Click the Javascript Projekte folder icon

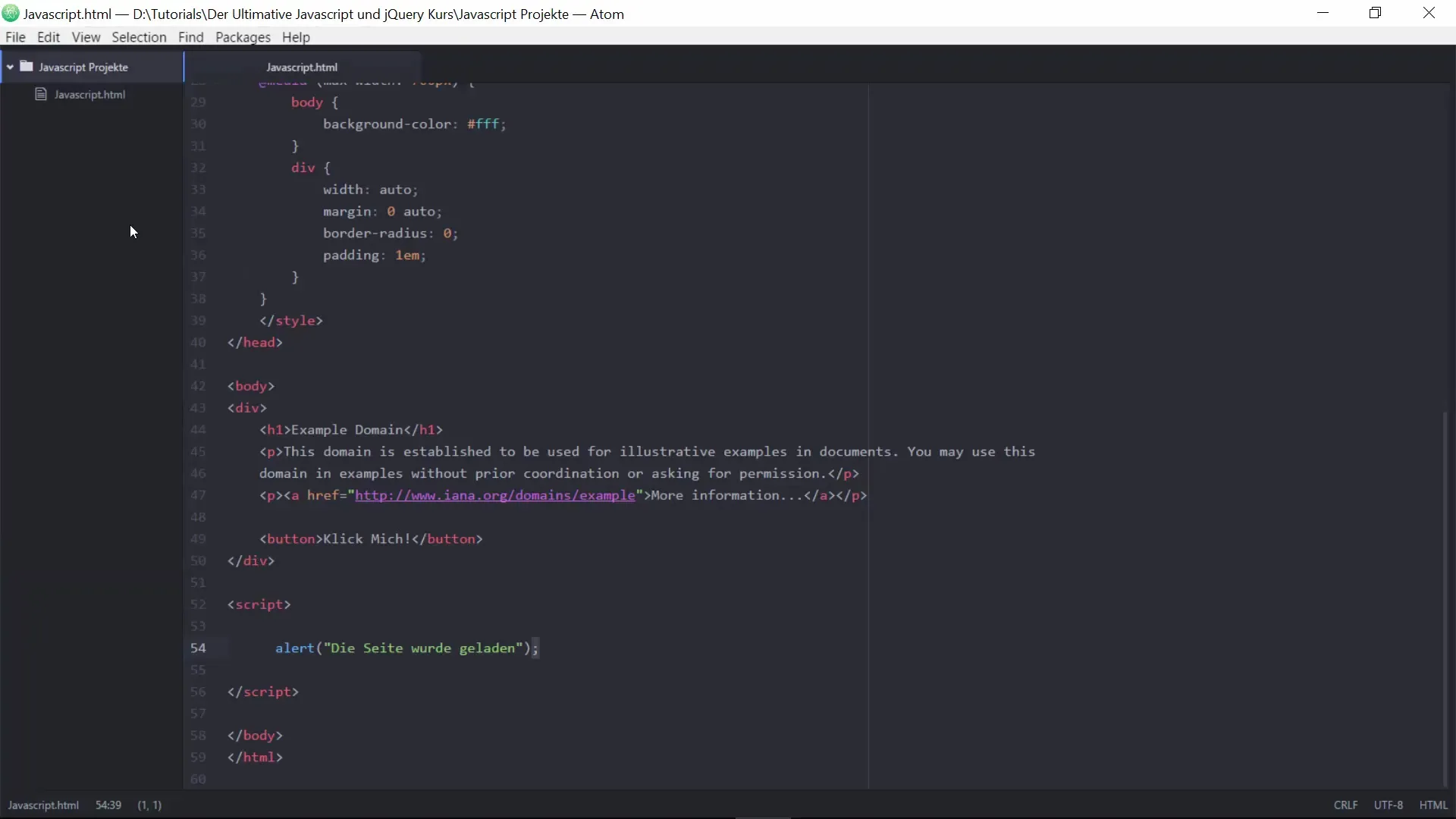[27, 67]
